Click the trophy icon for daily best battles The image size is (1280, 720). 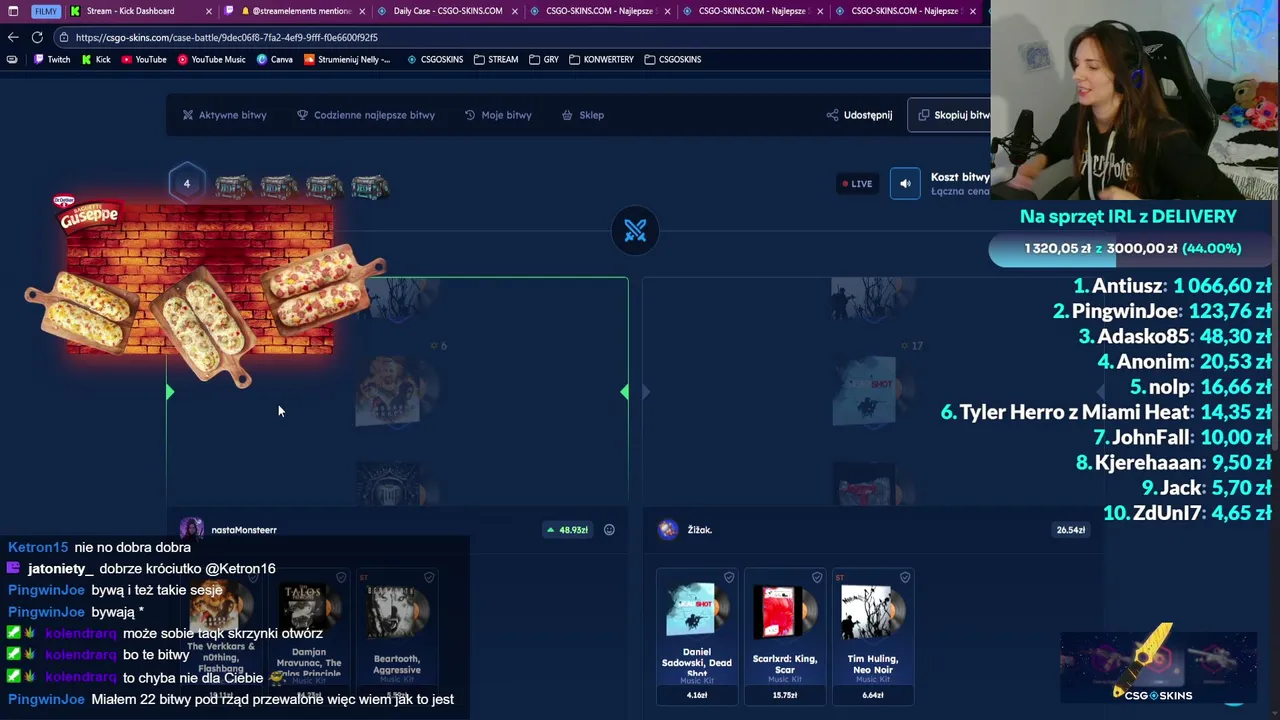(302, 115)
